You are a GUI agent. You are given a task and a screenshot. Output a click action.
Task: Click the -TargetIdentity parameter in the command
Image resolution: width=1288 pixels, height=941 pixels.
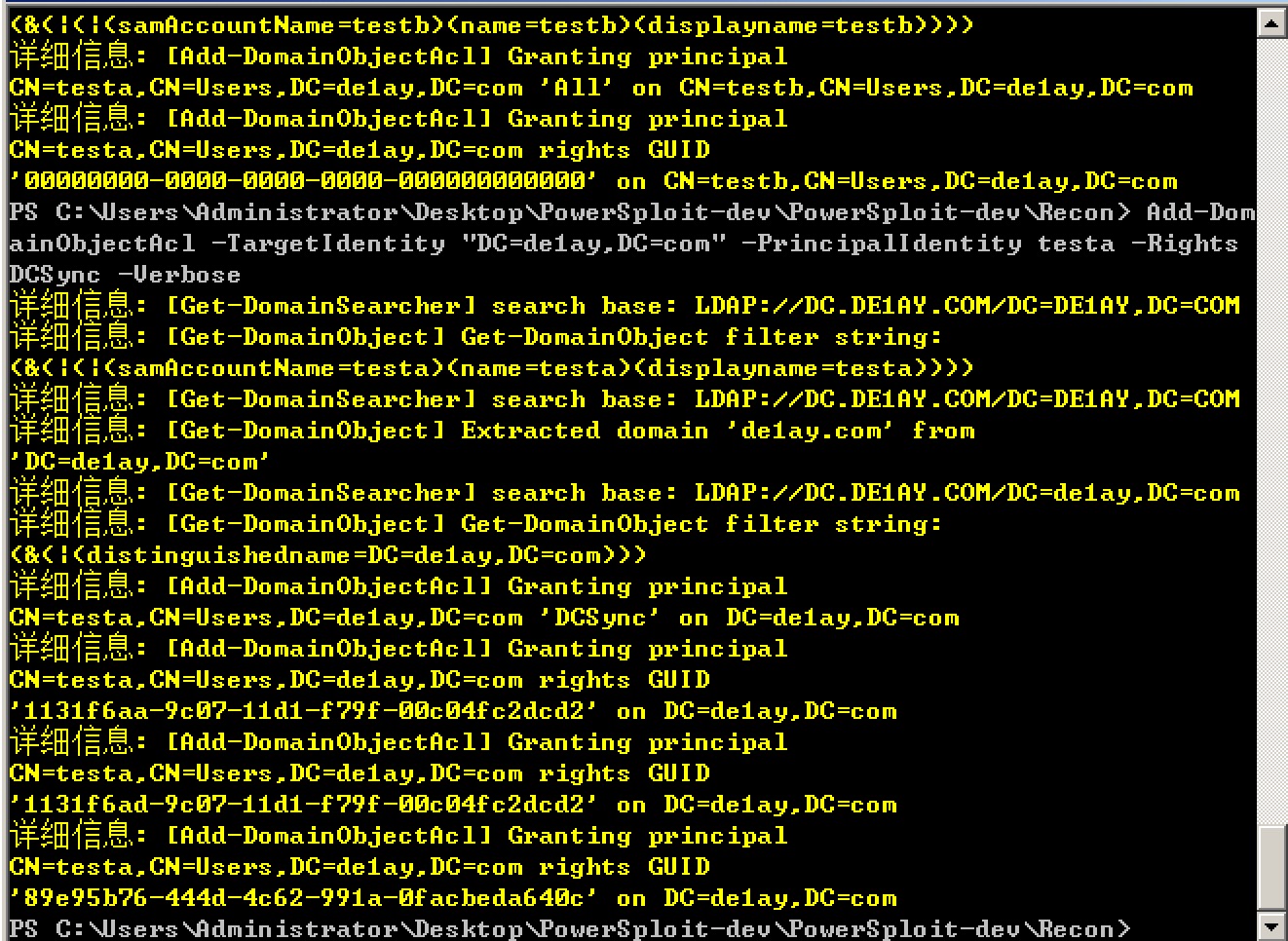327,243
